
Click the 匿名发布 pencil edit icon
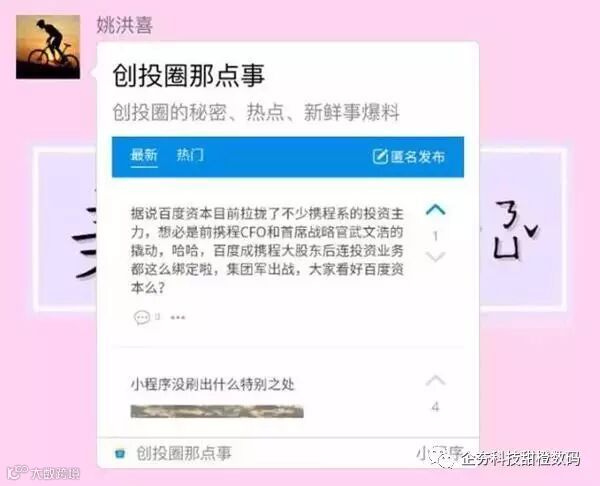click(380, 157)
